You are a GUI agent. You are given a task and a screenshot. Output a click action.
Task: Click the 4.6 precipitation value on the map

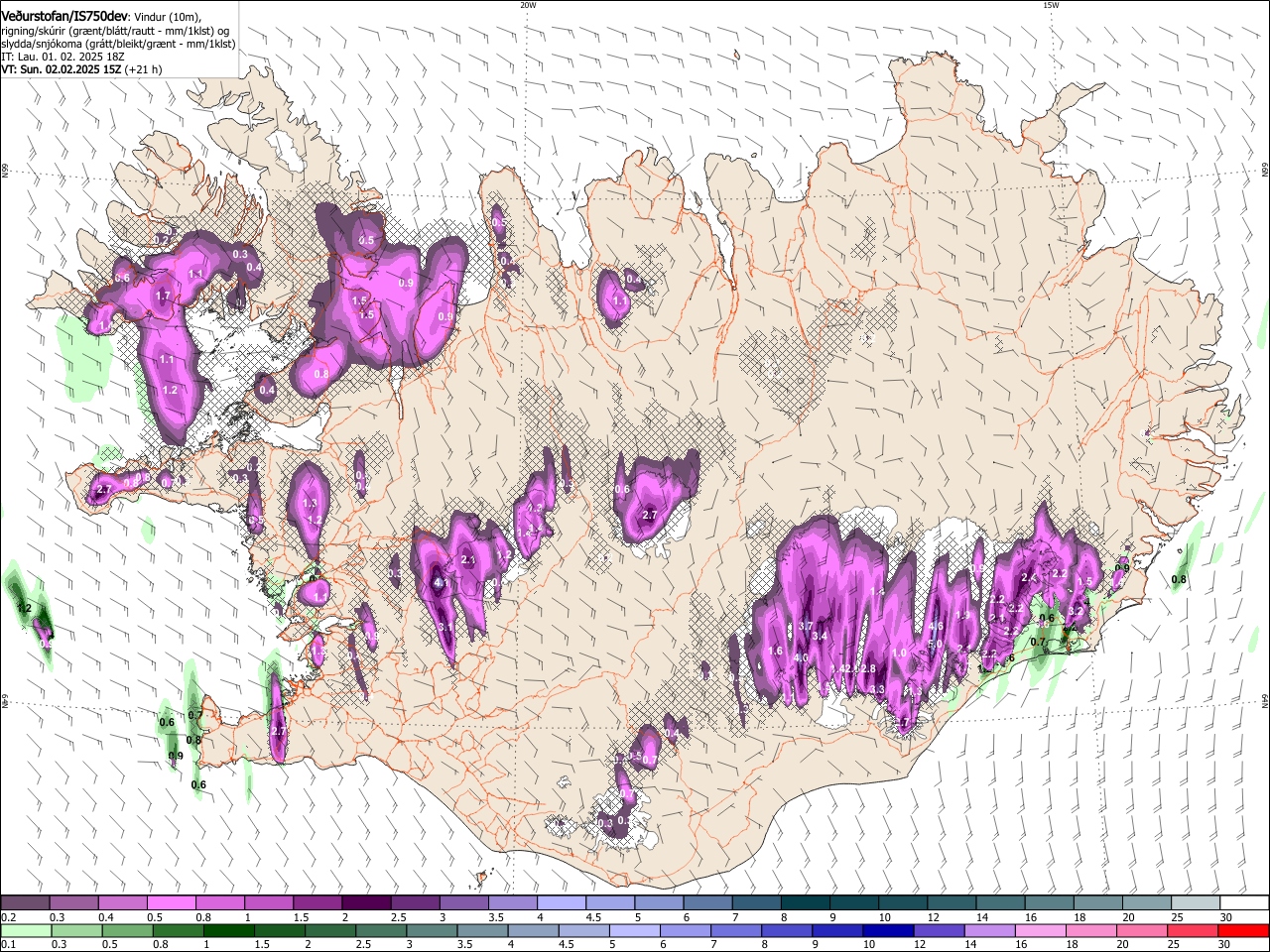click(935, 626)
